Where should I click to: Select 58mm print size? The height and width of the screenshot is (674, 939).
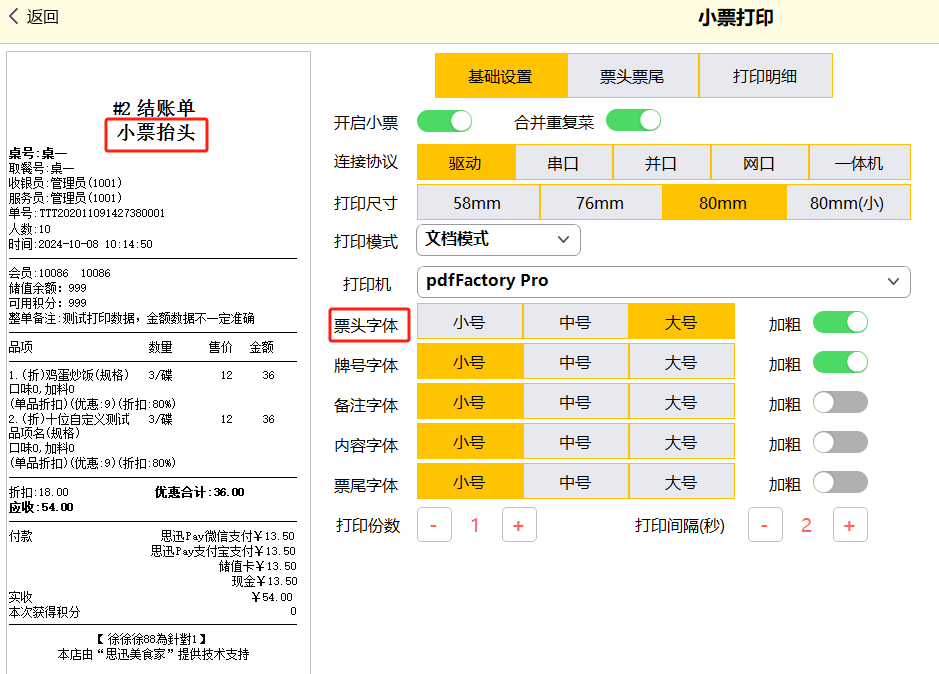[477, 203]
